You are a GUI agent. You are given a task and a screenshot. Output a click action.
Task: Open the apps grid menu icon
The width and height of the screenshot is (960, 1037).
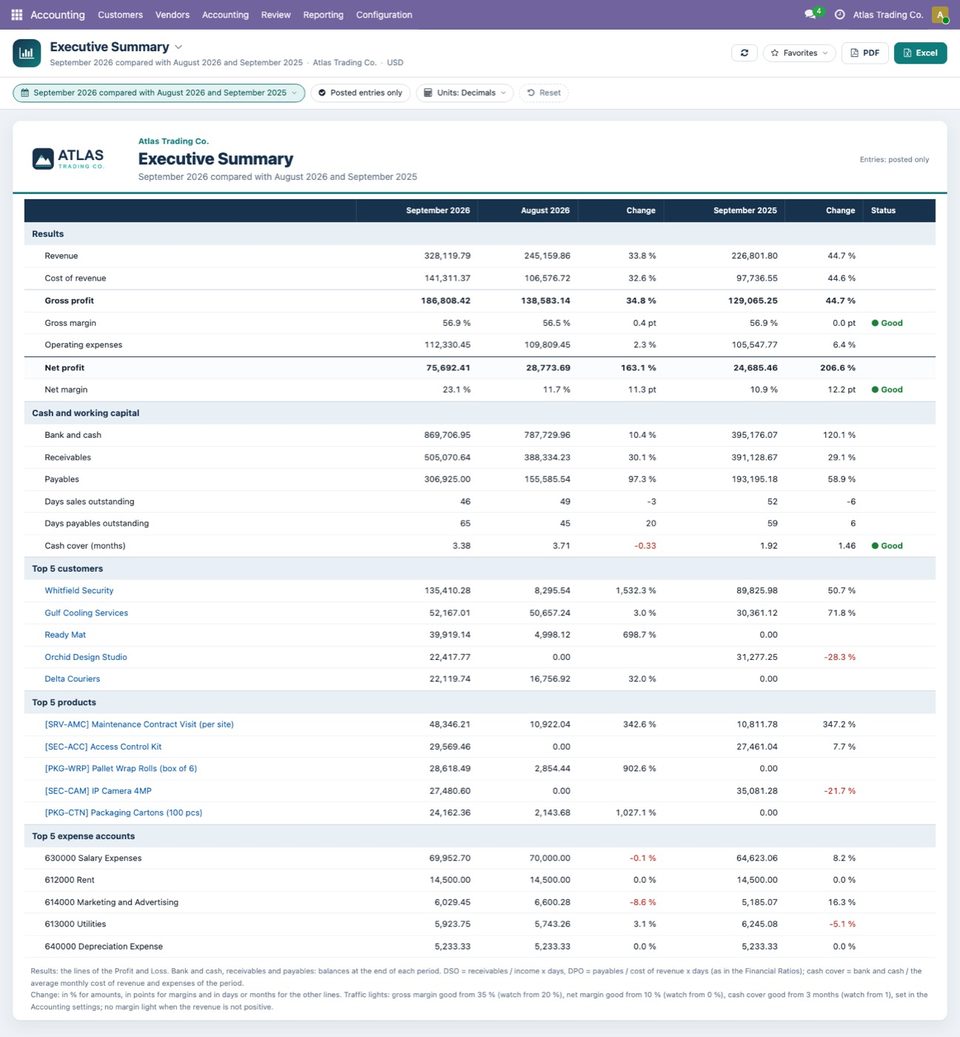pos(17,15)
